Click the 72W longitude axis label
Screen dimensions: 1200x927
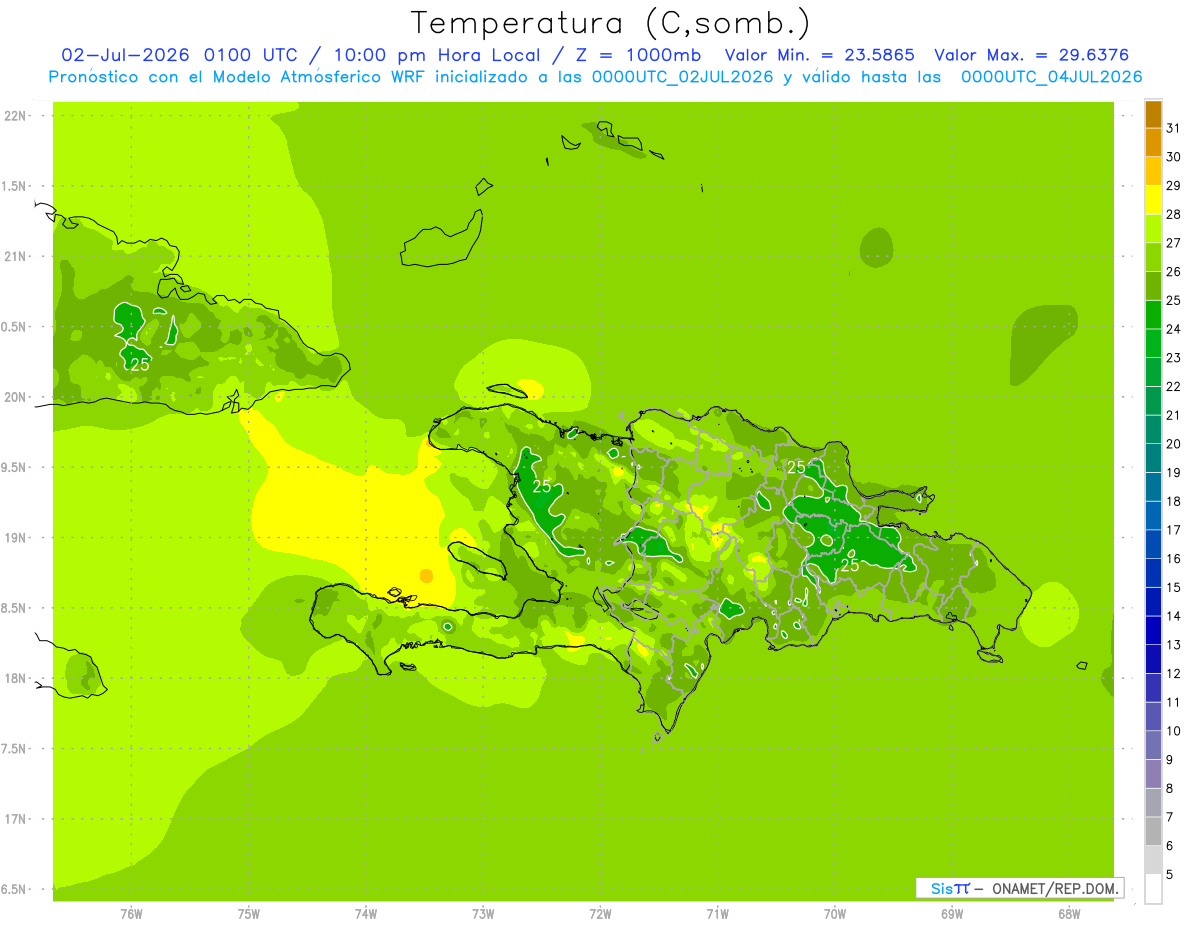tap(600, 914)
